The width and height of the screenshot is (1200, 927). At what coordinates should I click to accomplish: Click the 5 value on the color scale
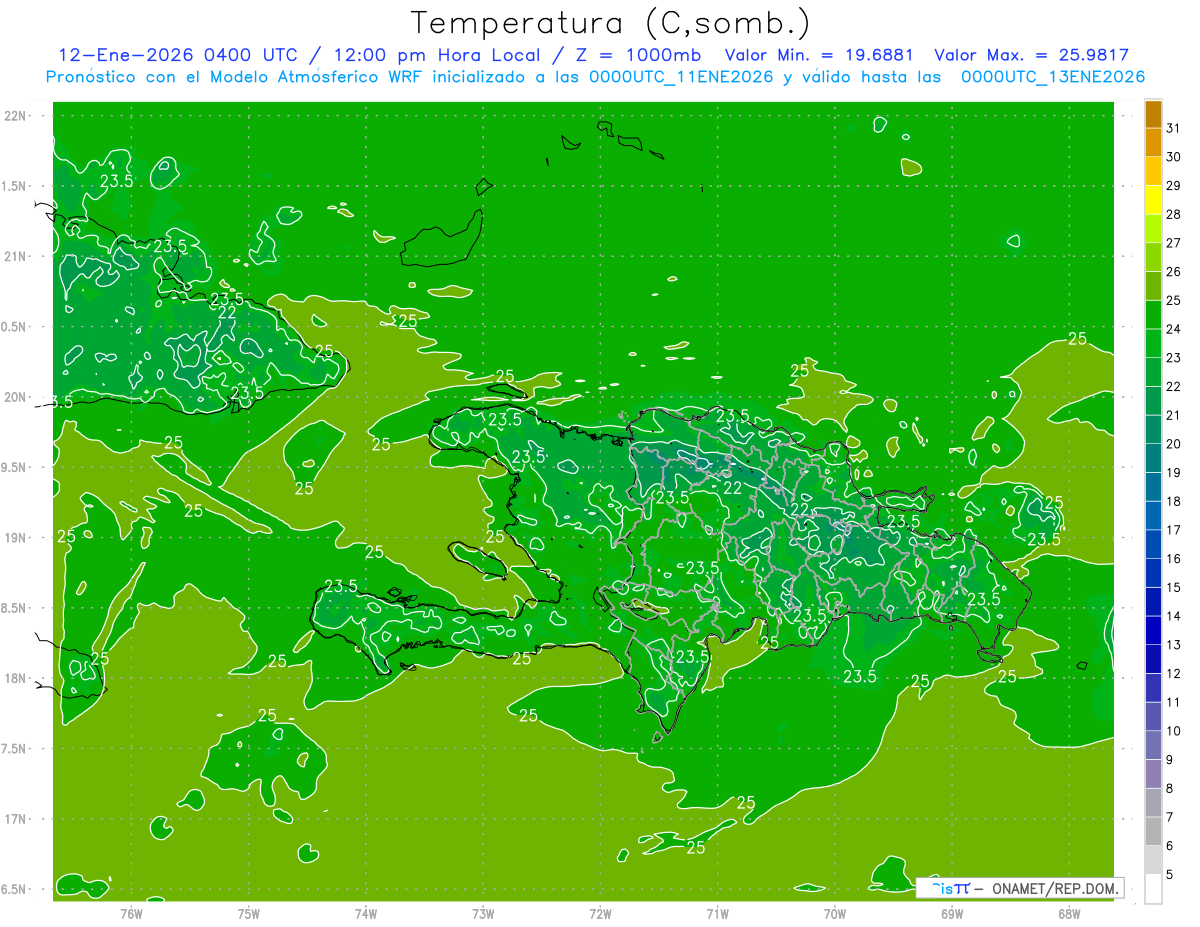[1170, 875]
